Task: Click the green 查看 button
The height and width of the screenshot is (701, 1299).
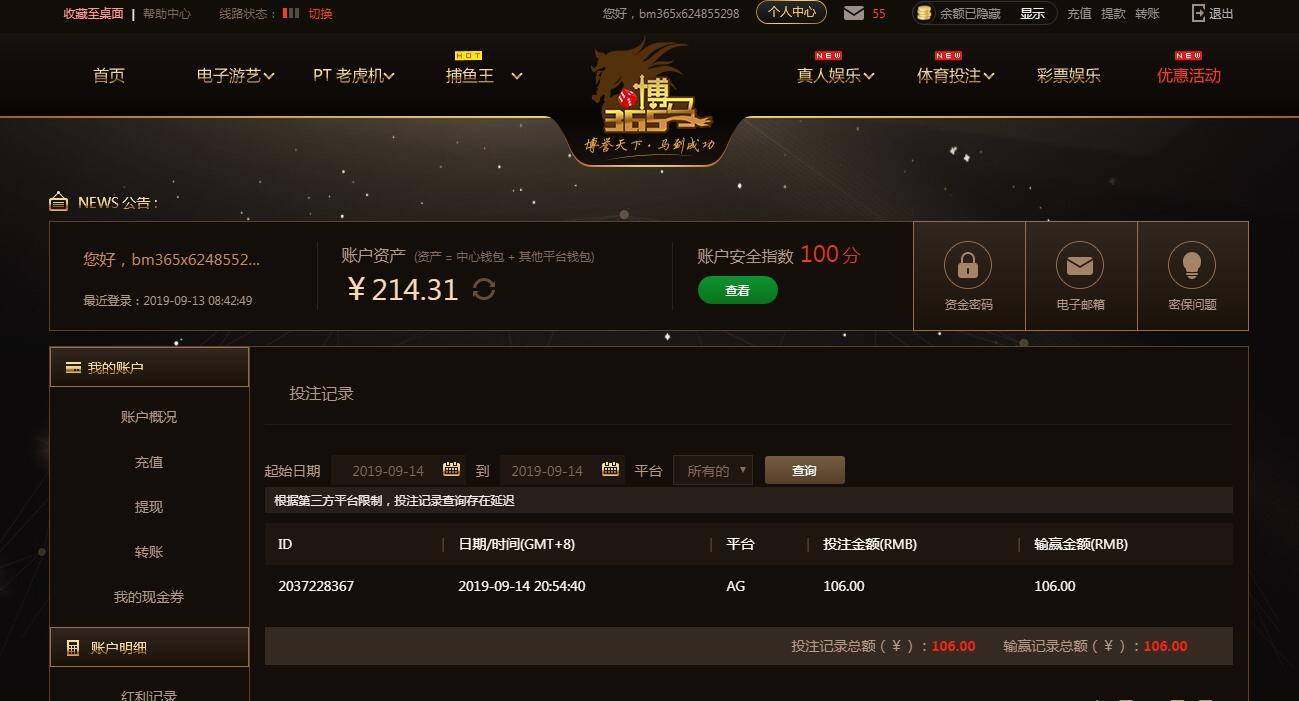Action: pyautogui.click(x=737, y=290)
